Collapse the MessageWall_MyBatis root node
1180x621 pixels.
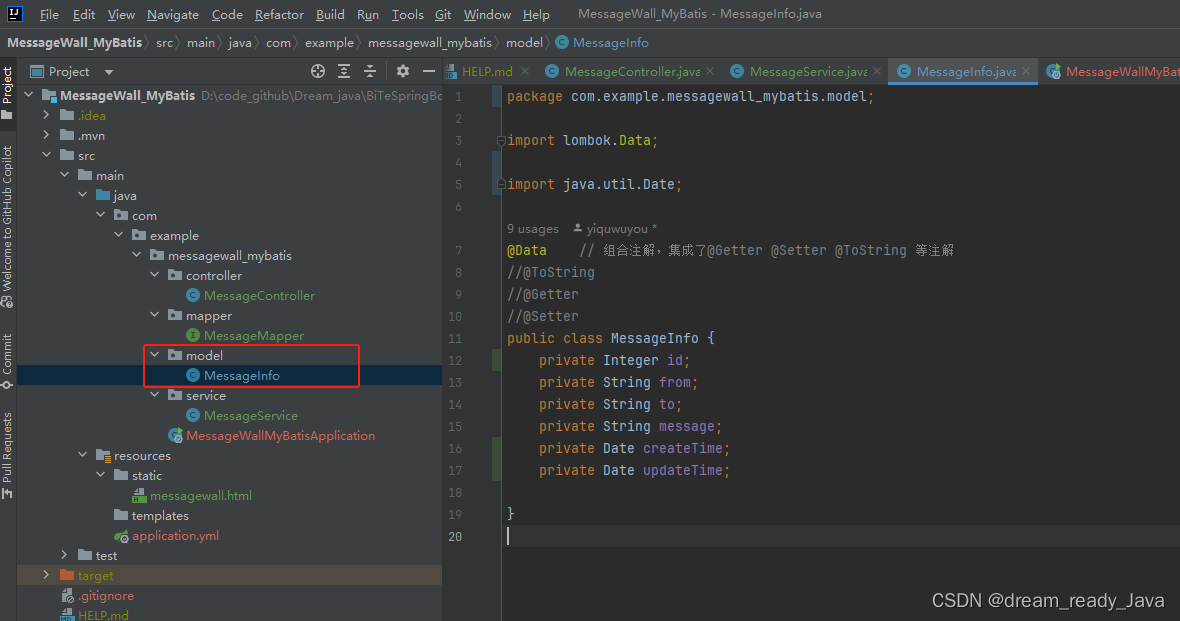coord(29,95)
